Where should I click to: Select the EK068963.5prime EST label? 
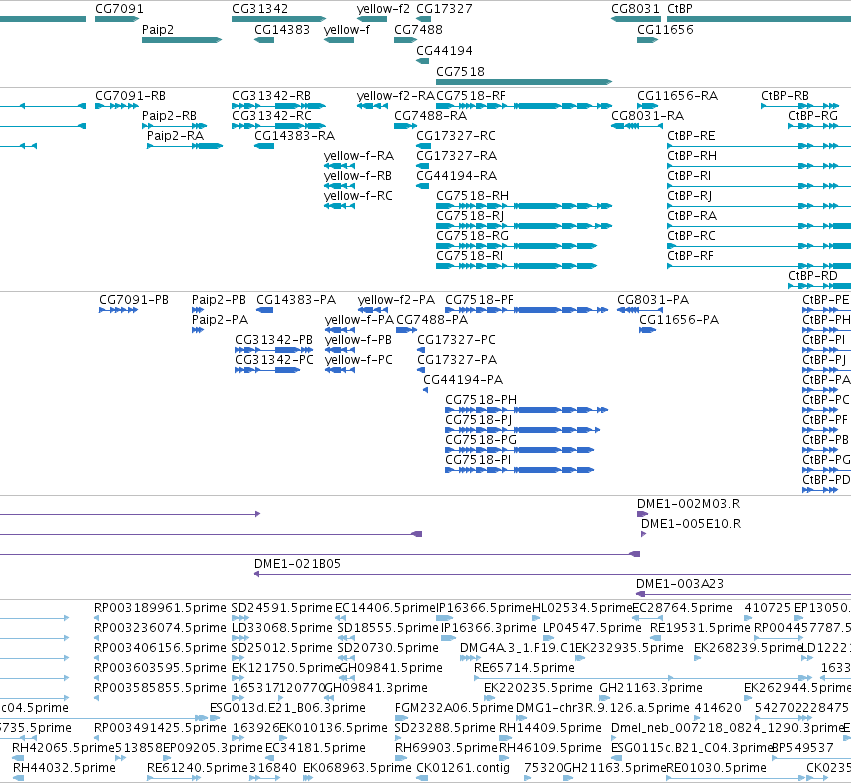click(x=357, y=768)
